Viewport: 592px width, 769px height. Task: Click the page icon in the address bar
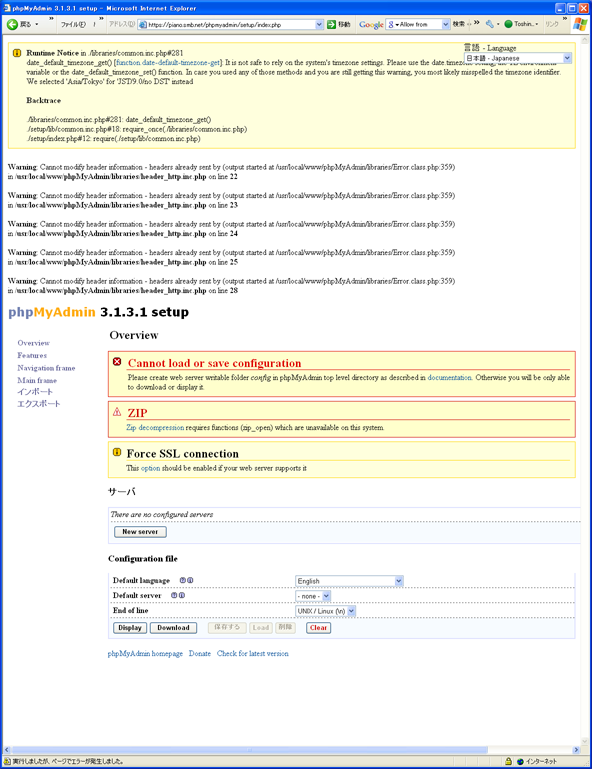tap(143, 25)
